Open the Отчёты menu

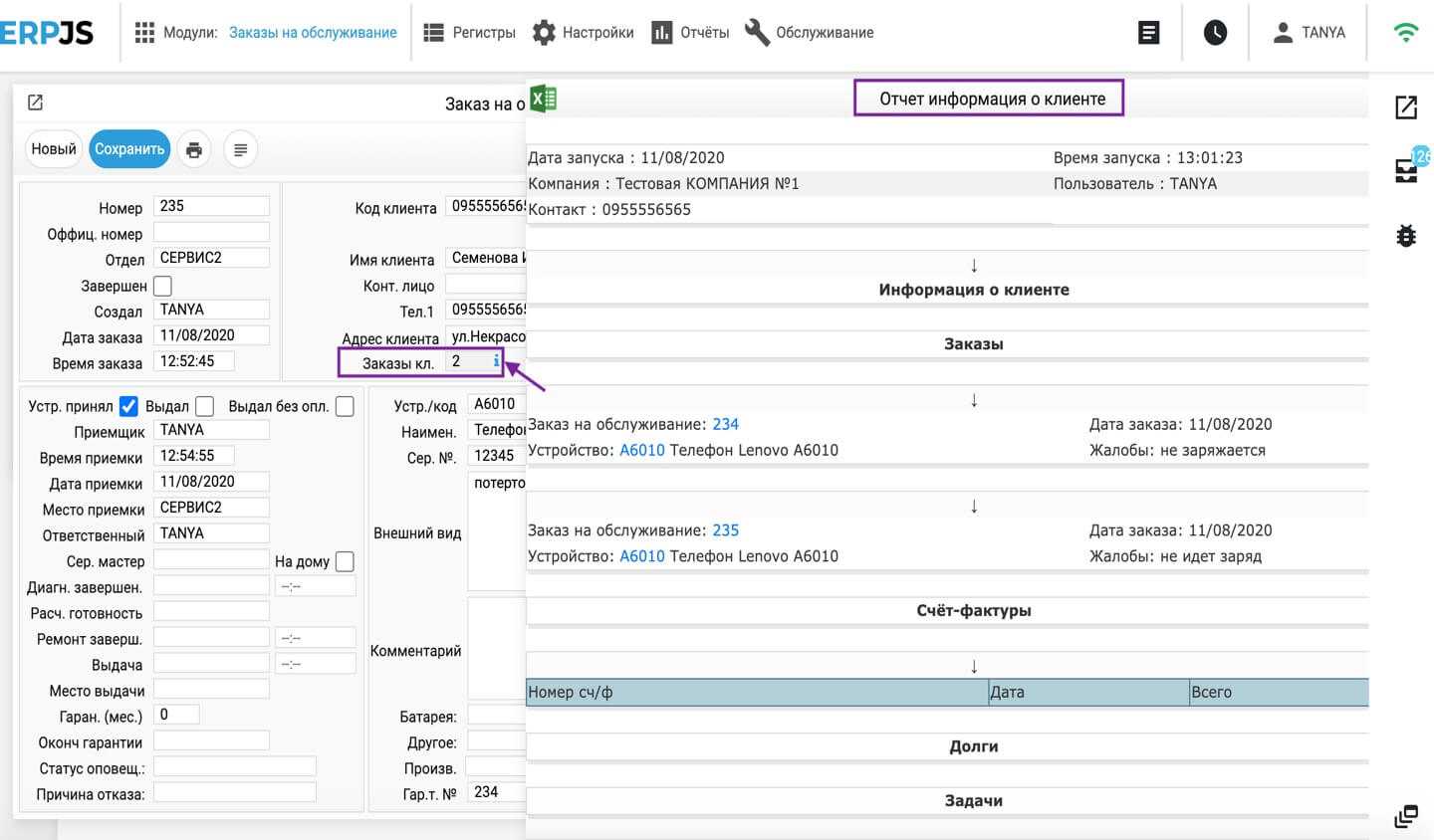point(690,33)
